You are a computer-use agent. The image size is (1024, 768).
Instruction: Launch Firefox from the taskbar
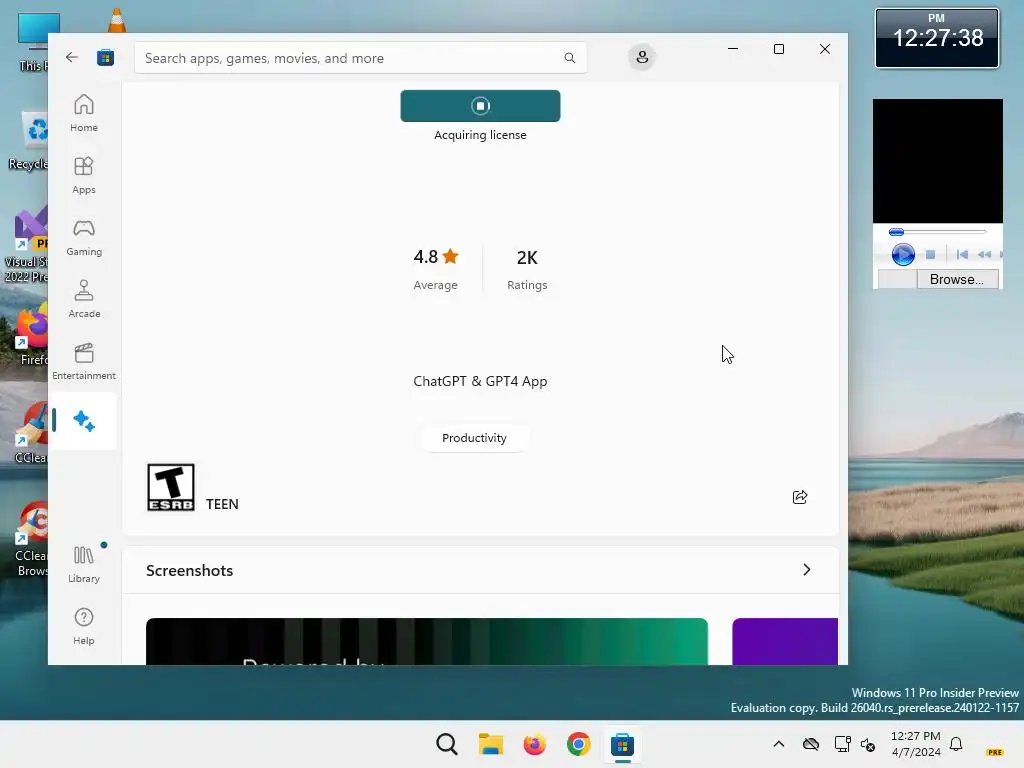[534, 744]
